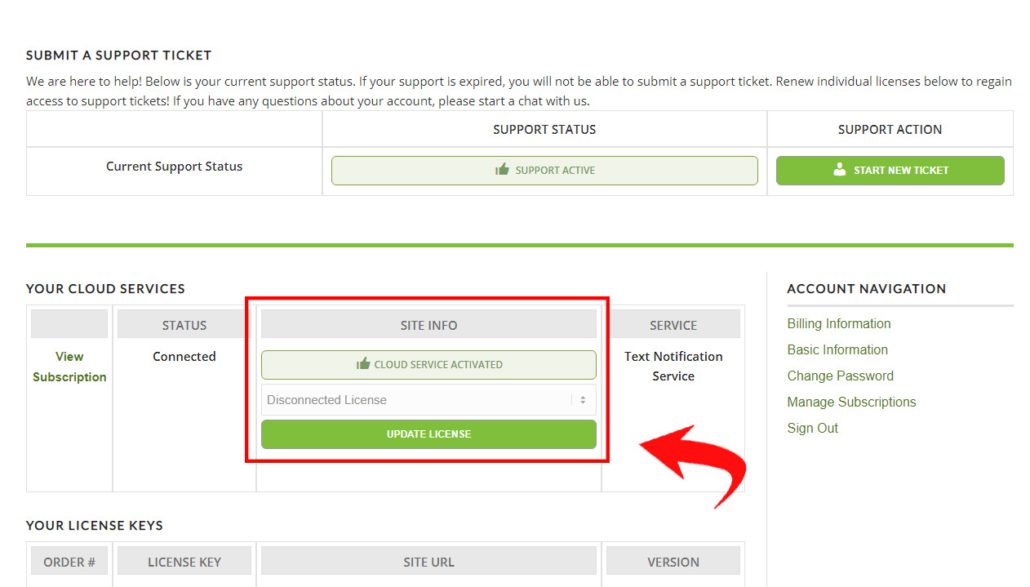Click the Order # column header
Viewport: 1030px width, 587px height.
[69, 562]
